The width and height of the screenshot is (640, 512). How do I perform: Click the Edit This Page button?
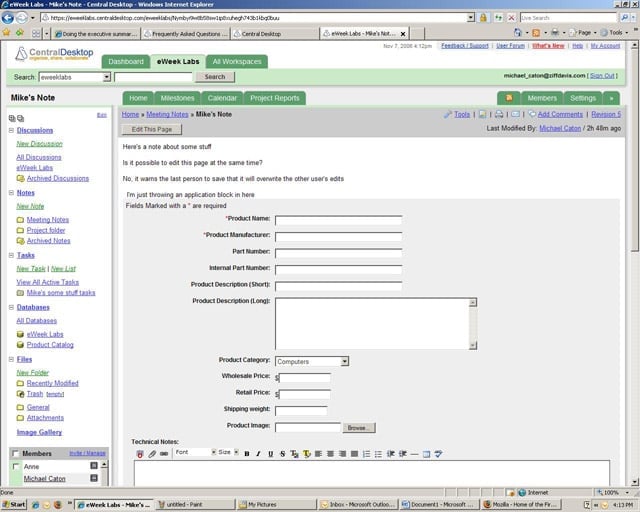[151, 129]
